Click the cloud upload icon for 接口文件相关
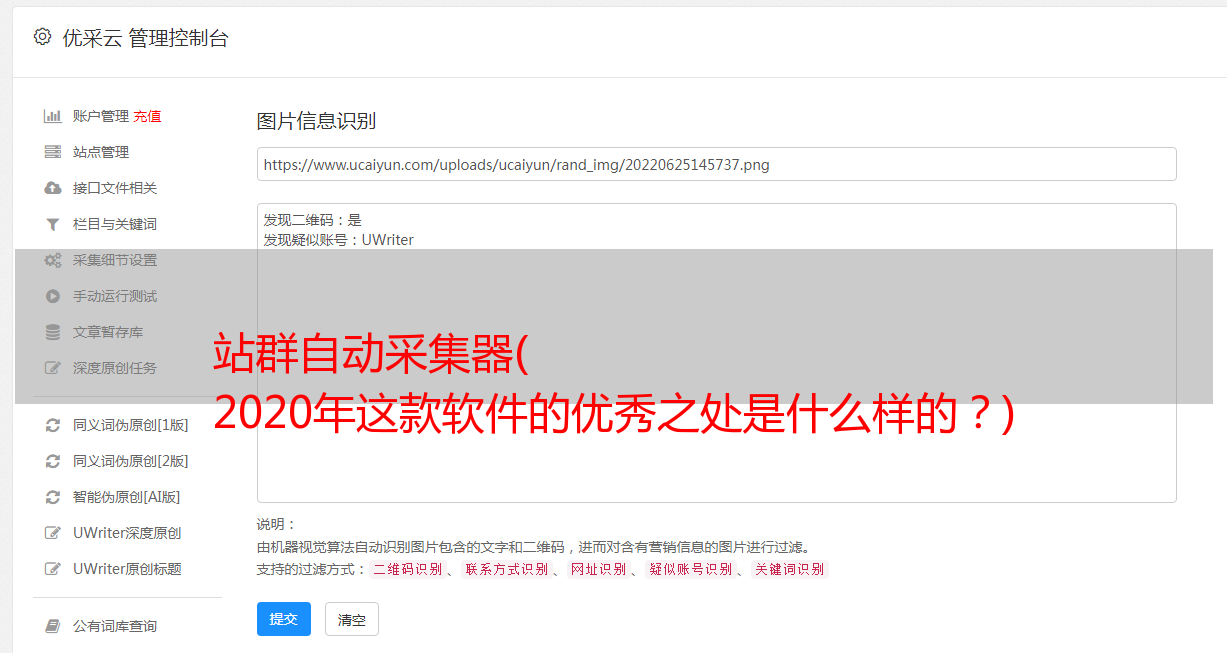This screenshot has width=1227, height=653. click(x=53, y=188)
